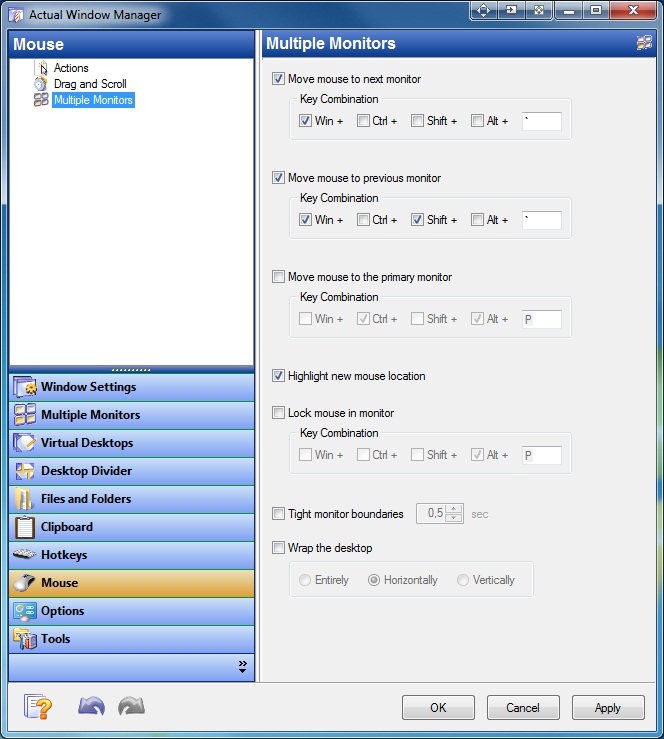Click the arrow-in-box title bar button
This screenshot has width=664, height=739.
point(511,10)
